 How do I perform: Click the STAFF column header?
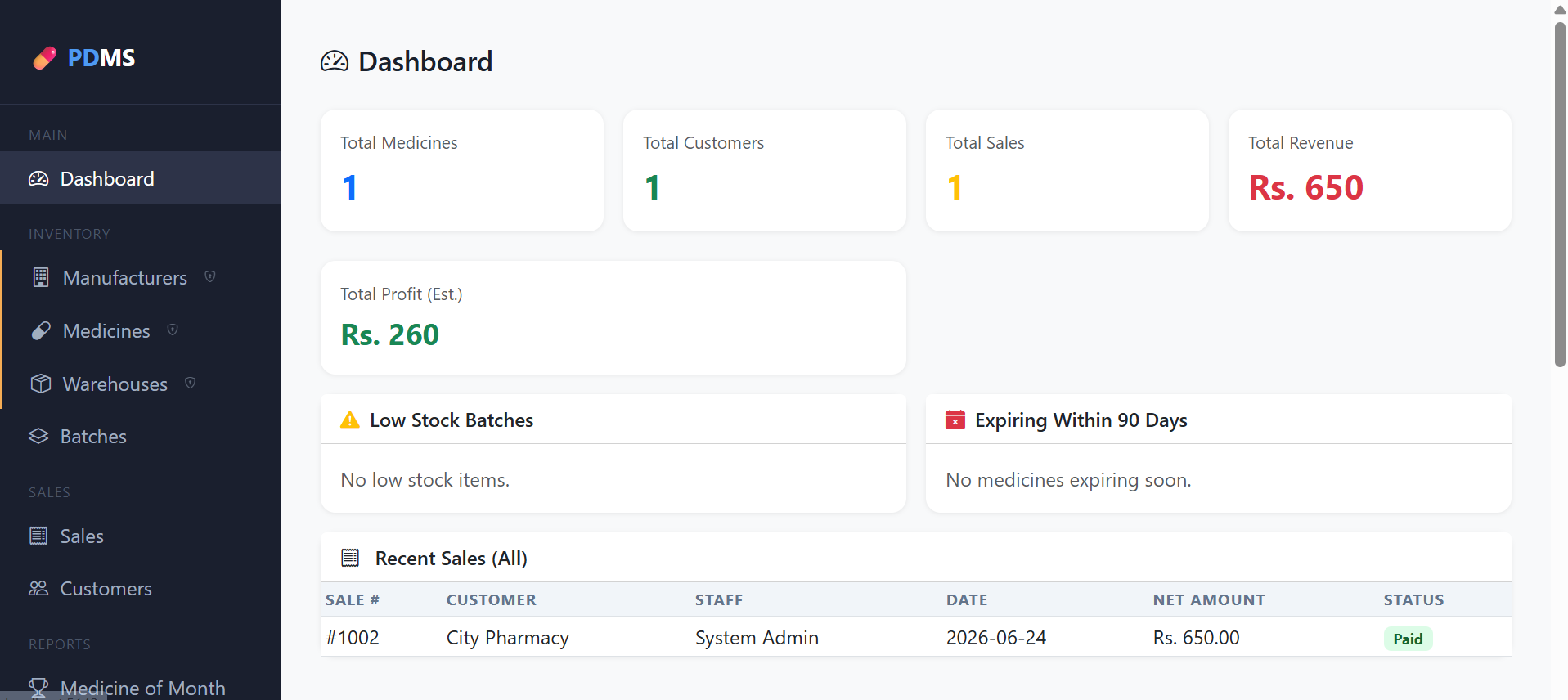click(719, 600)
